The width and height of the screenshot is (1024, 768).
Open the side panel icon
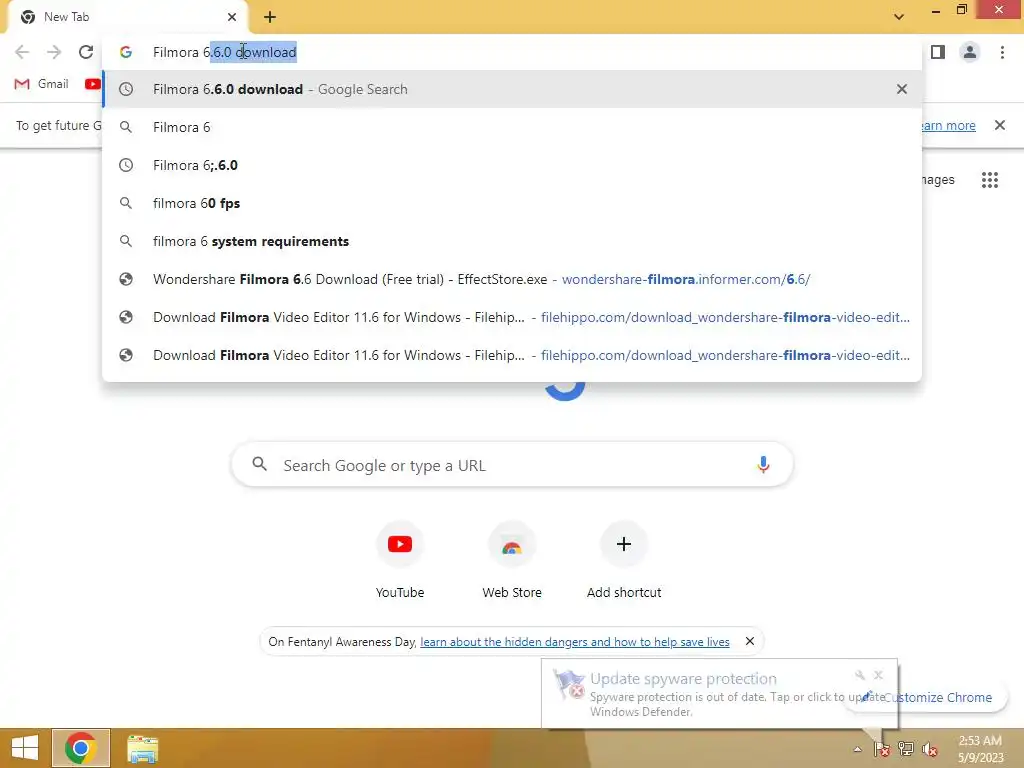[938, 52]
